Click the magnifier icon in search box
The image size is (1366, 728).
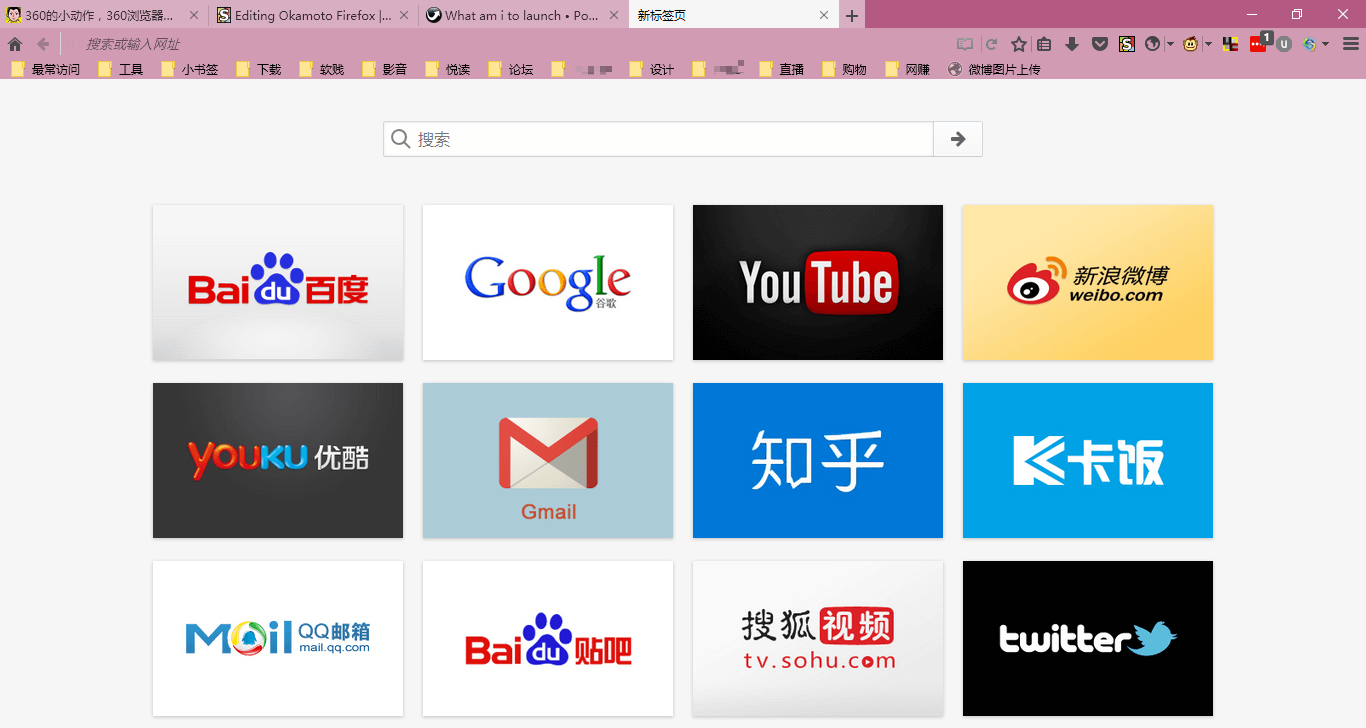coord(401,139)
